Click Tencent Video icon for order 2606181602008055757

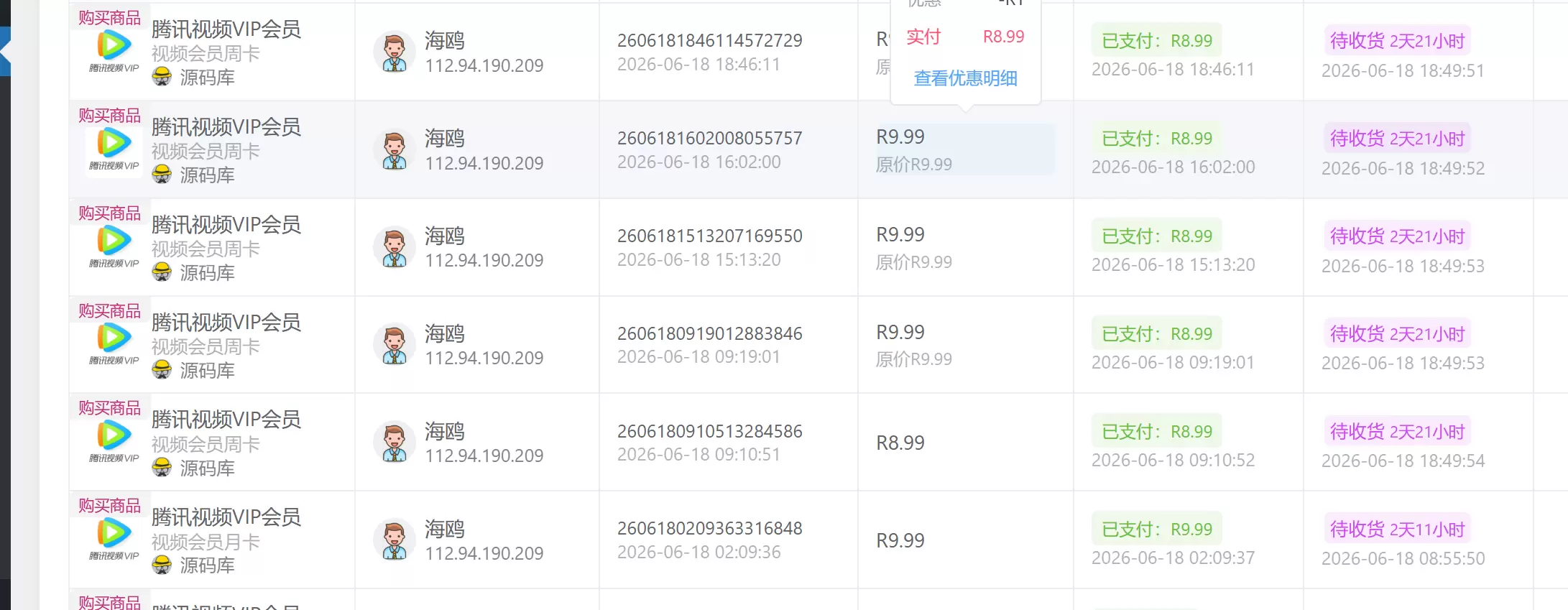(114, 149)
